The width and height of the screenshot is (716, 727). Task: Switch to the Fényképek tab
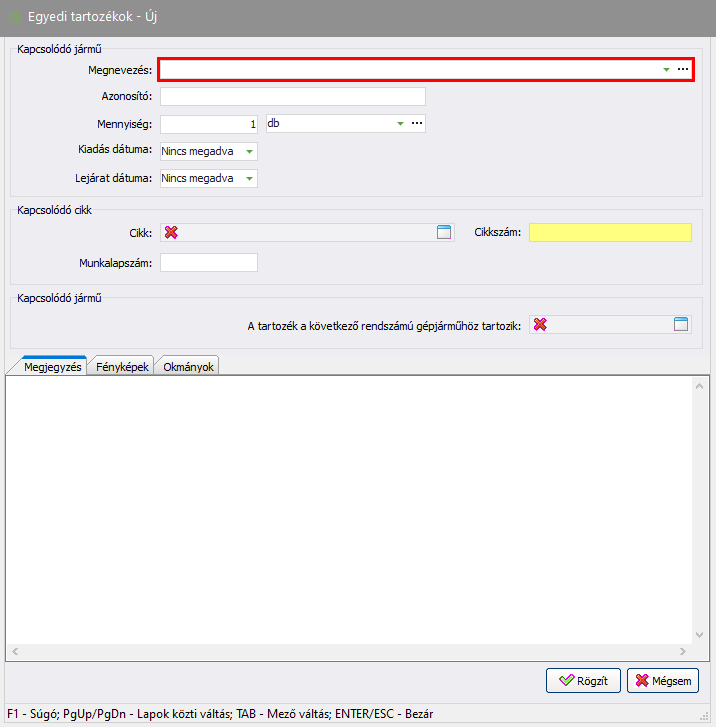pyautogui.click(x=122, y=367)
